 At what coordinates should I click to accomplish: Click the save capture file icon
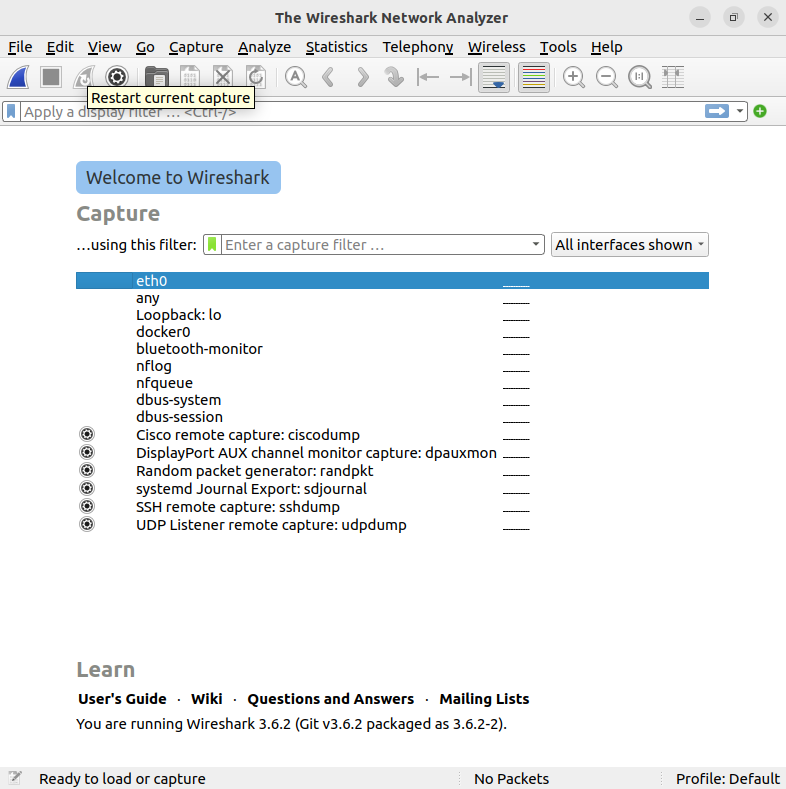[190, 77]
